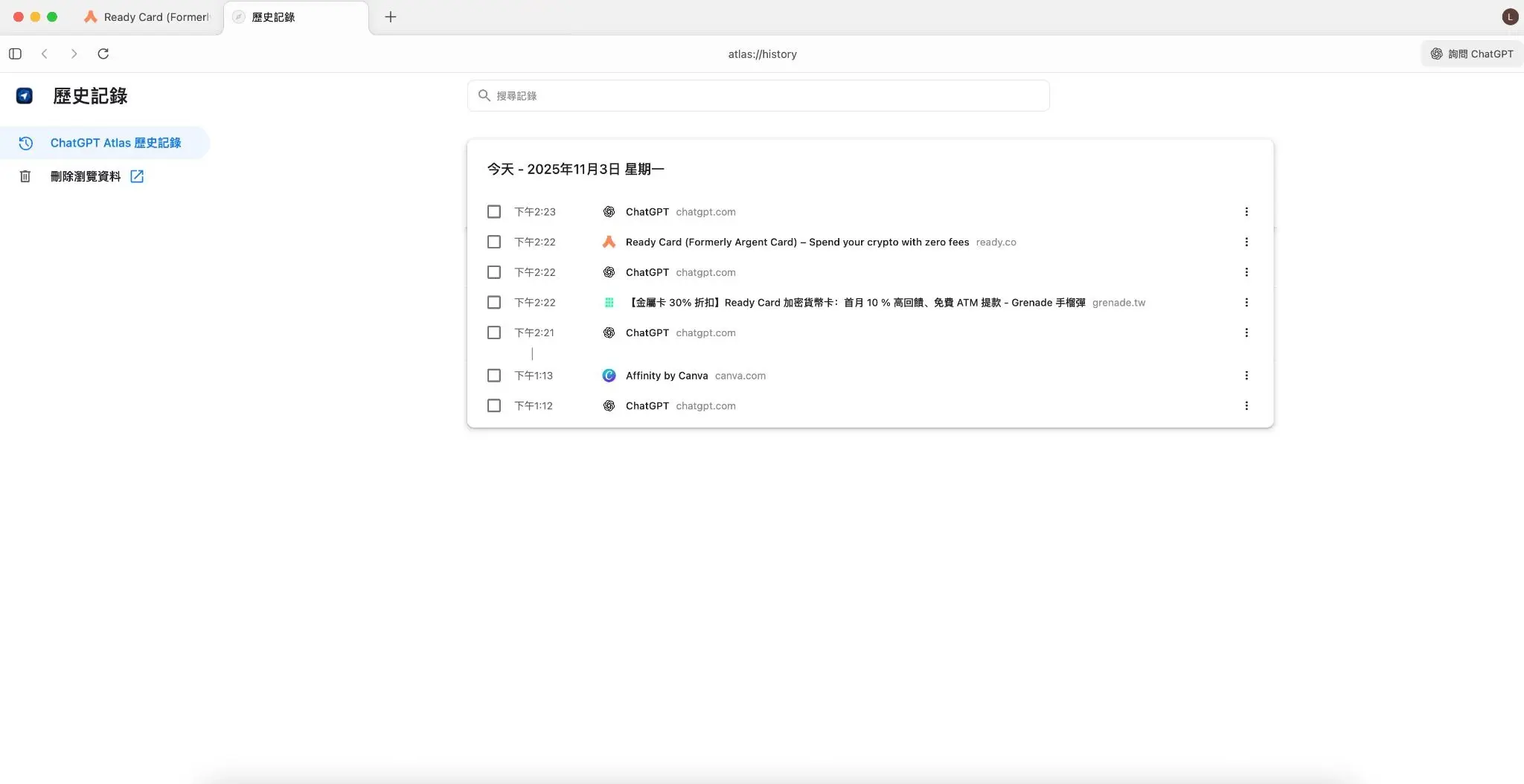Open 刪除瀏覽資料 via its external link
This screenshot has width=1524, height=784.
coord(137,176)
